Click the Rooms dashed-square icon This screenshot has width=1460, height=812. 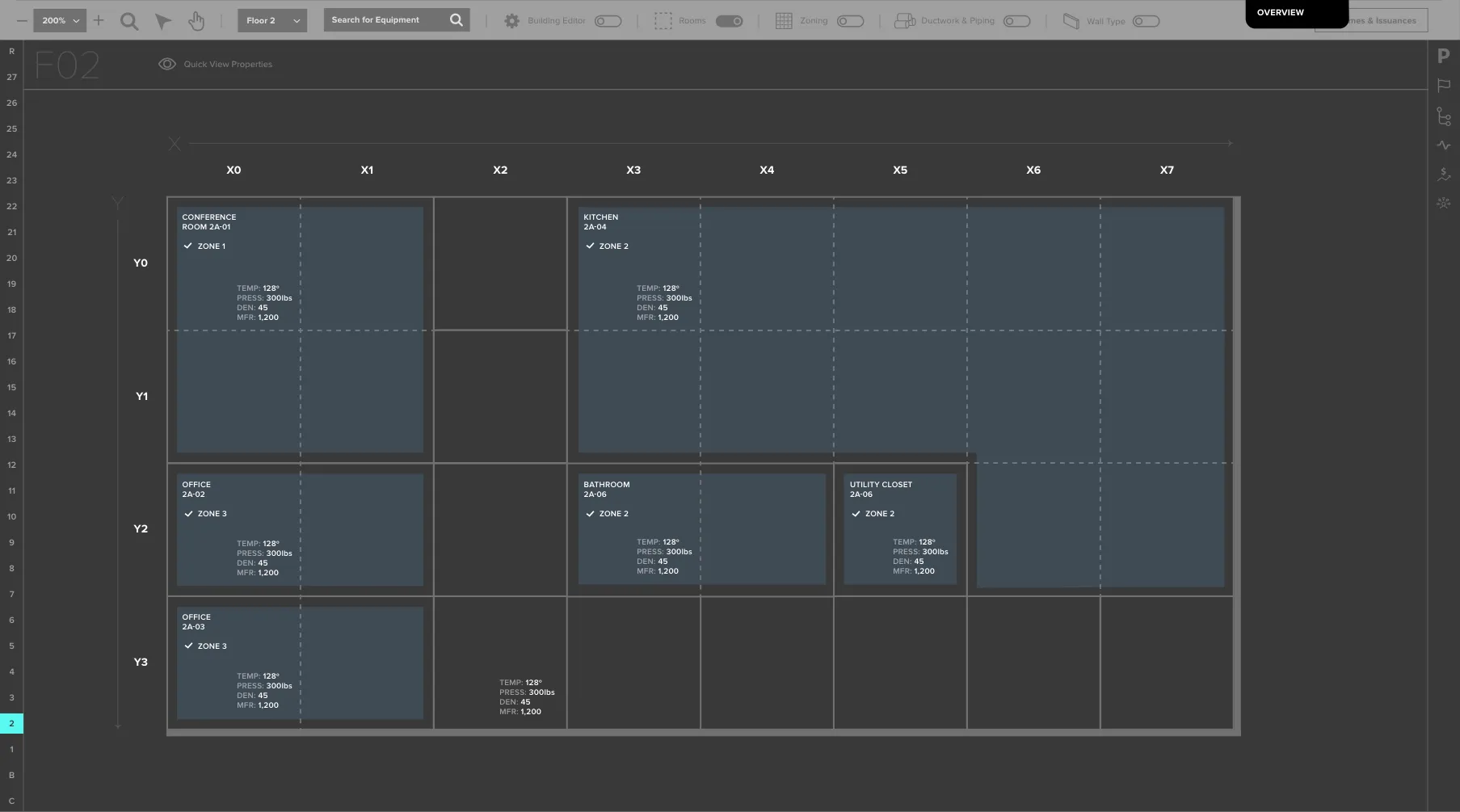pyautogui.click(x=663, y=21)
